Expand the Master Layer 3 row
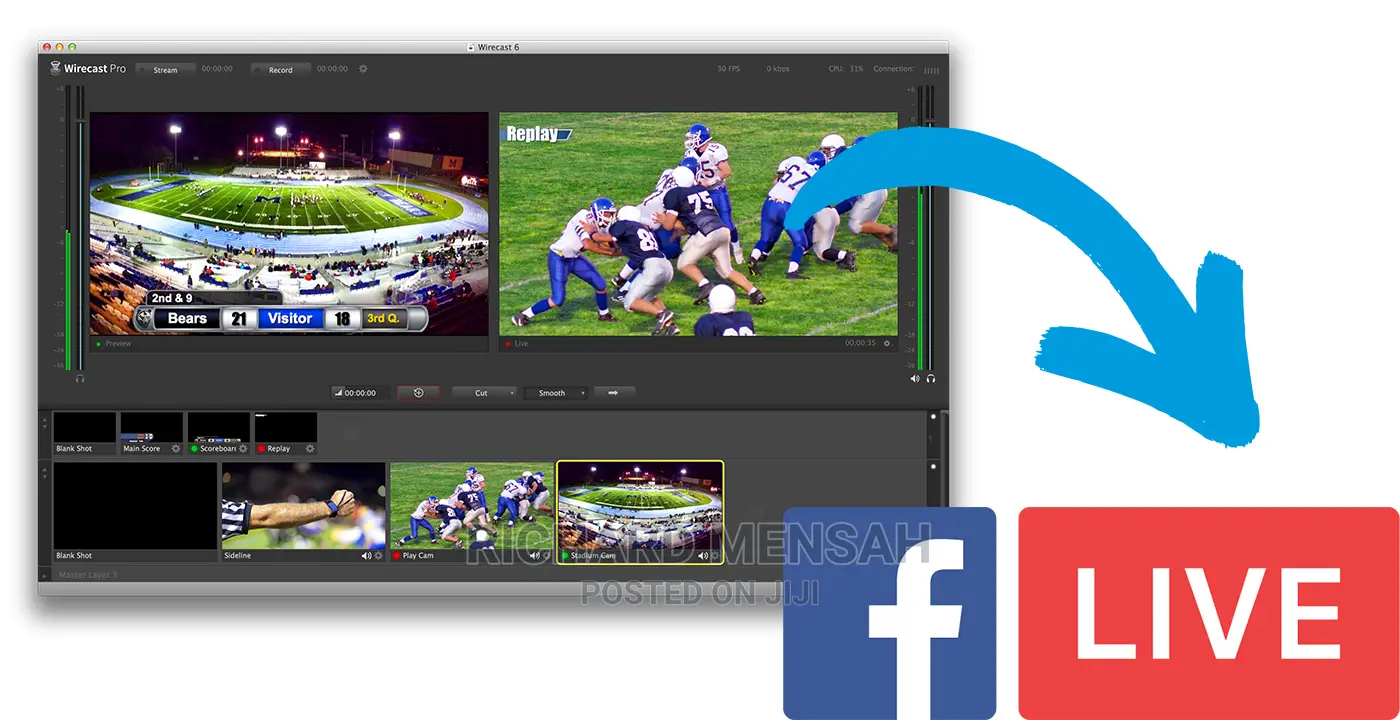This screenshot has width=1400, height=720. coord(44,575)
